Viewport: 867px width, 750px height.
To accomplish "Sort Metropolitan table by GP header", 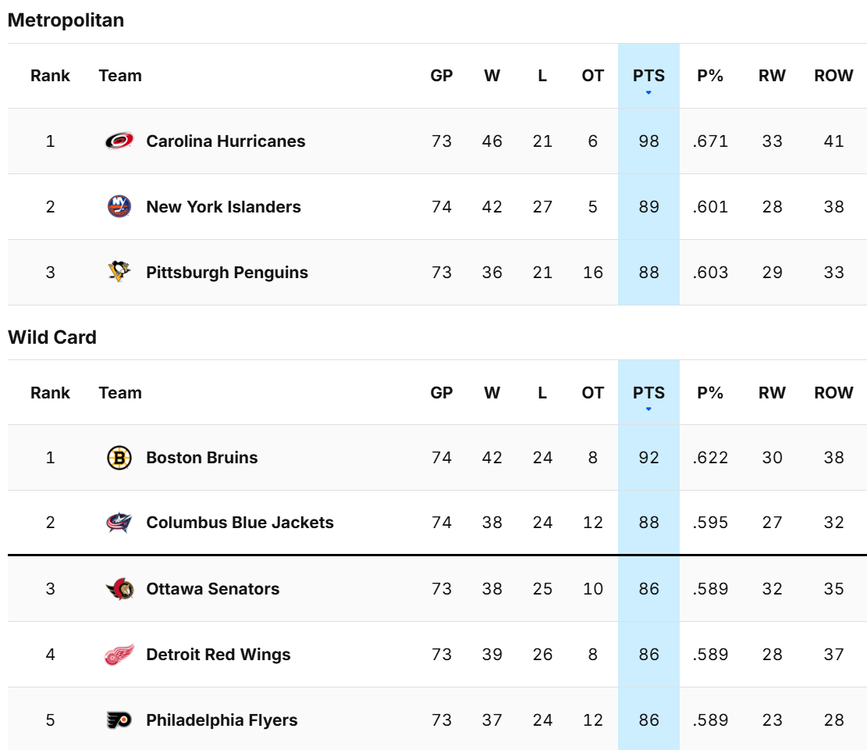I will pyautogui.click(x=441, y=76).
